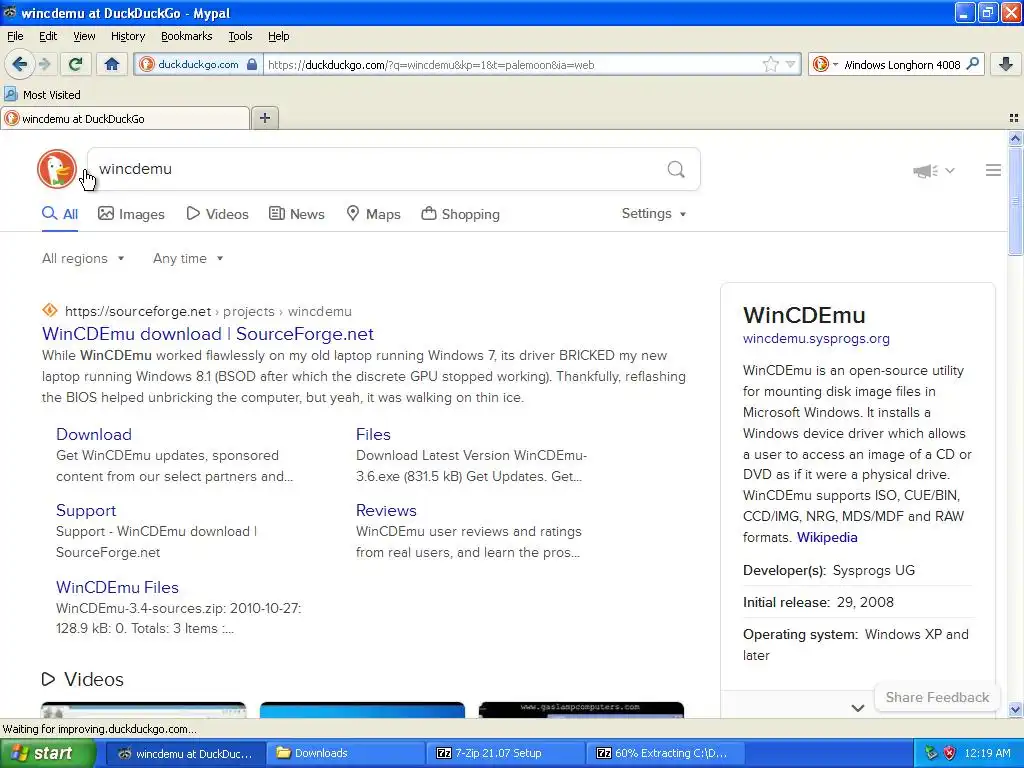Click the scrollbar down arrow
This screenshot has height=768, width=1024.
[x=1015, y=710]
